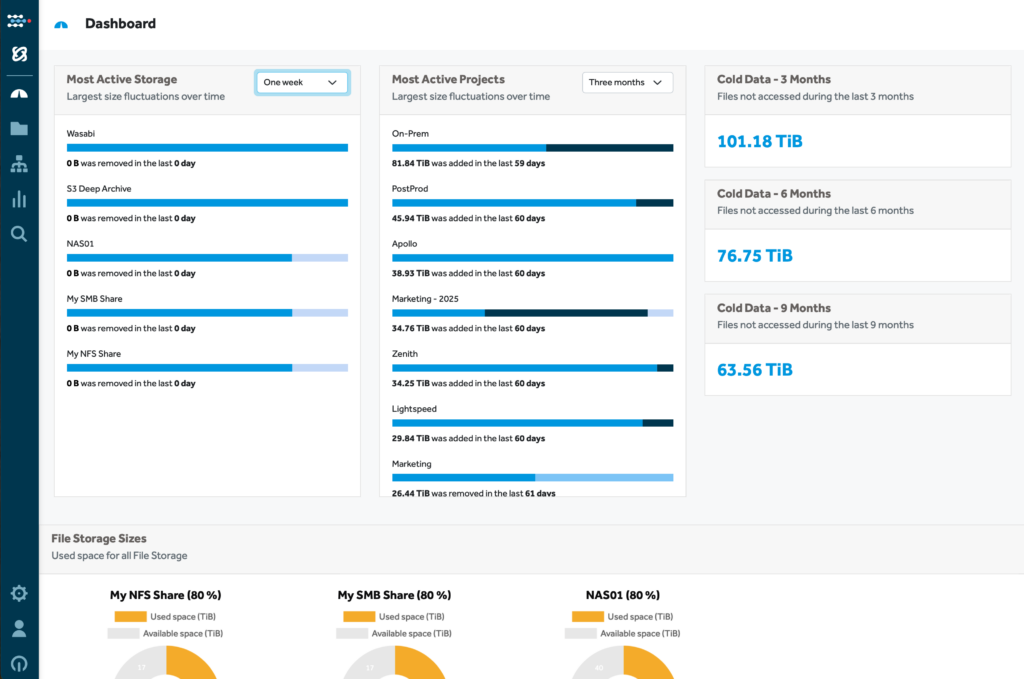Click the NAS01 (80 %) chart title

coord(622,595)
